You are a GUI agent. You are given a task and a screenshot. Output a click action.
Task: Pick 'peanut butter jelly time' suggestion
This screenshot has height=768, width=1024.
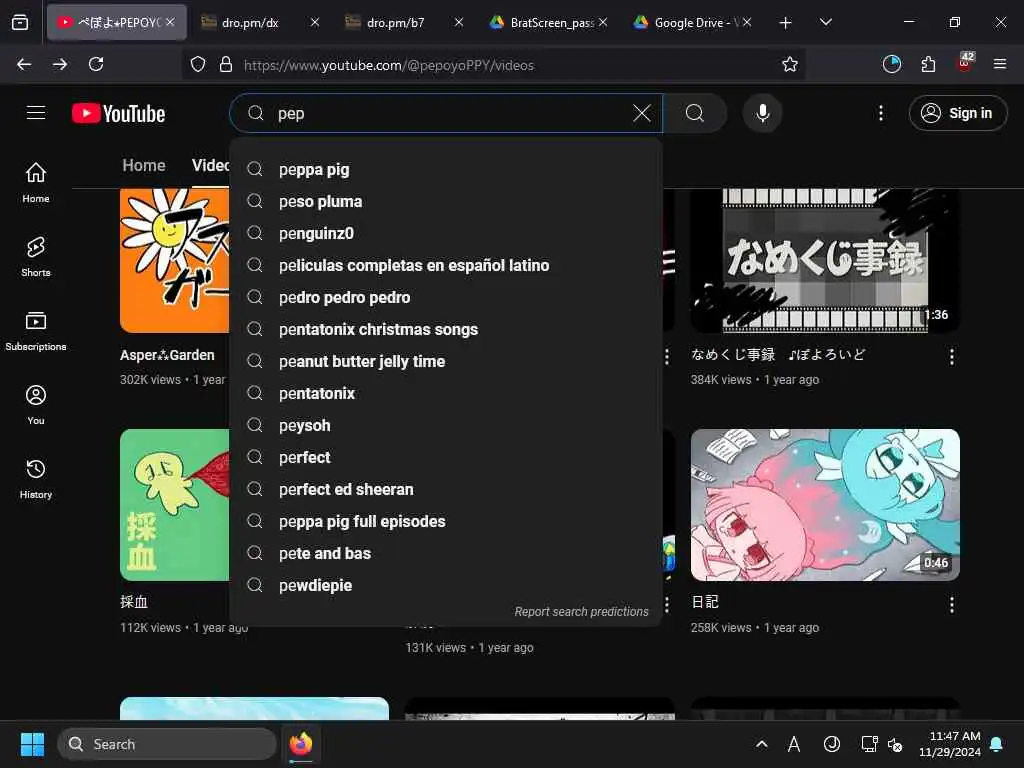[x=446, y=362]
